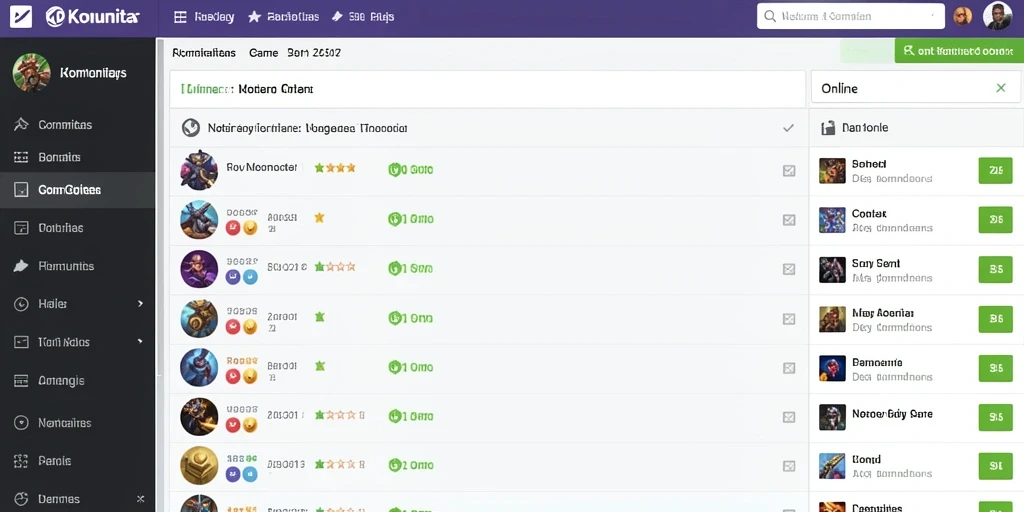This screenshot has width=1024, height=512.
Task: Click the green number button beside Say Sent
Action: [995, 269]
